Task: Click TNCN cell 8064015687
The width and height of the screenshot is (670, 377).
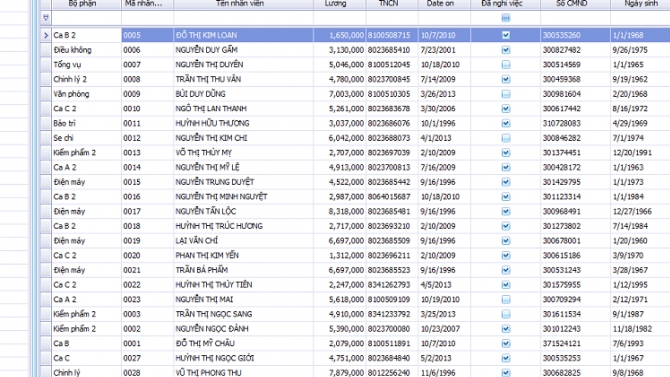Action: pyautogui.click(x=392, y=197)
